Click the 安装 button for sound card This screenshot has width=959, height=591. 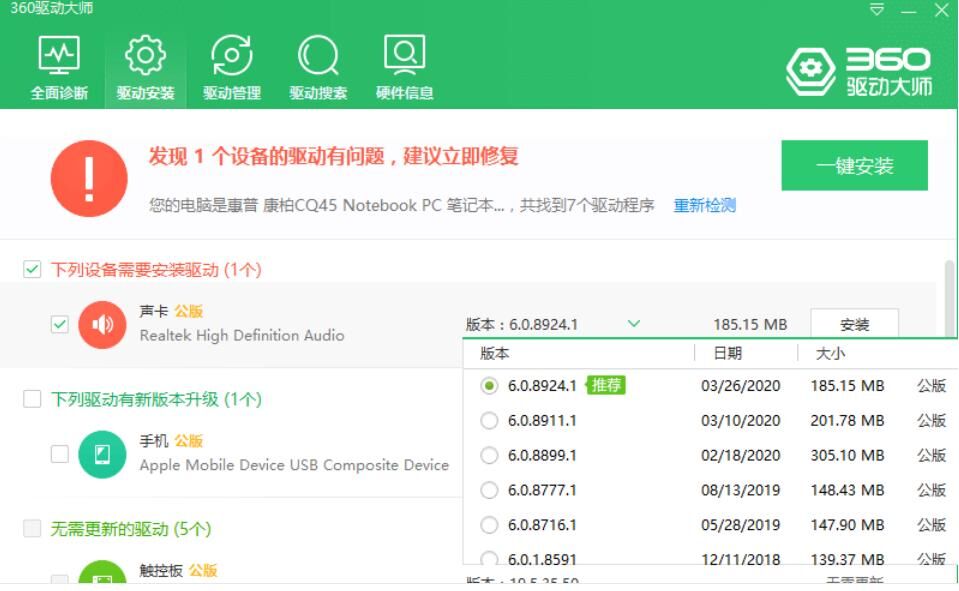pyautogui.click(x=854, y=324)
